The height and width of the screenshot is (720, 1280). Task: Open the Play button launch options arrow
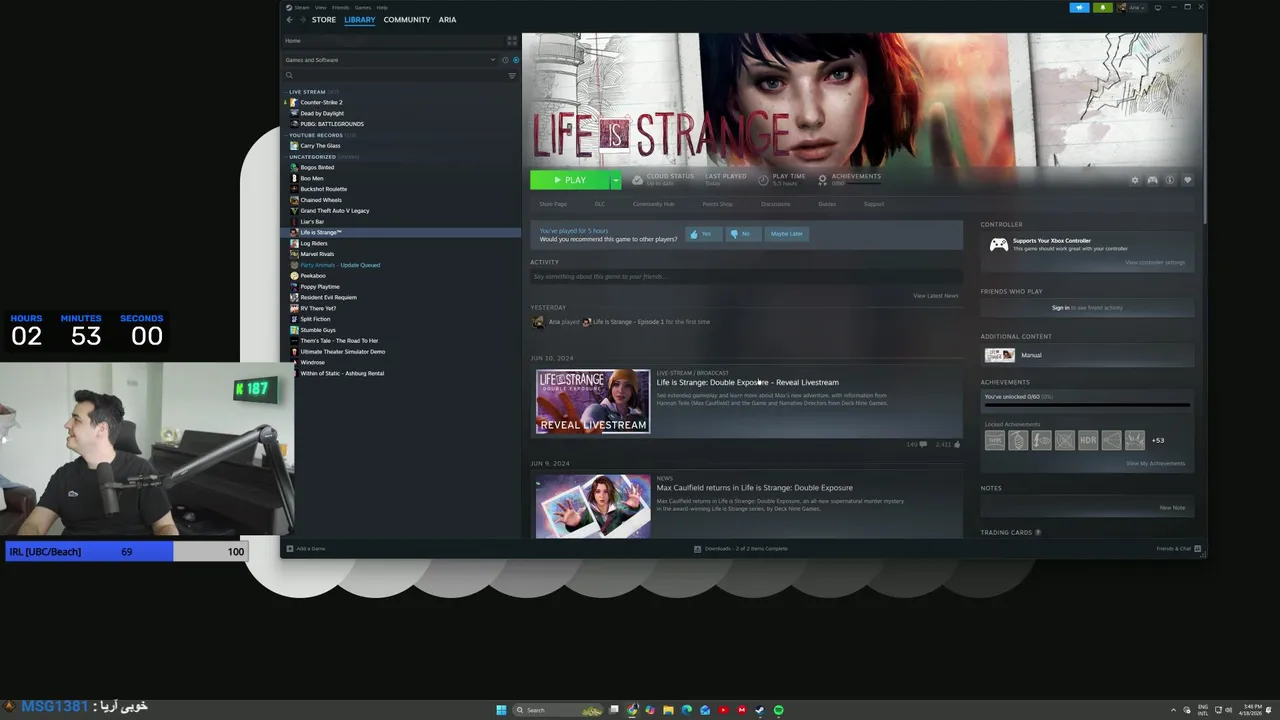coord(615,180)
